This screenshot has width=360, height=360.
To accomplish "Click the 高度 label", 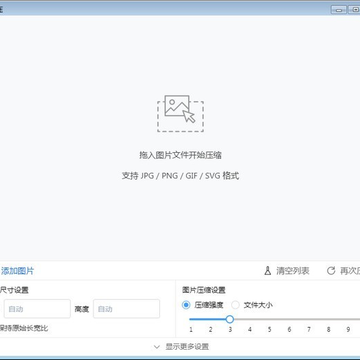I will point(82,309).
